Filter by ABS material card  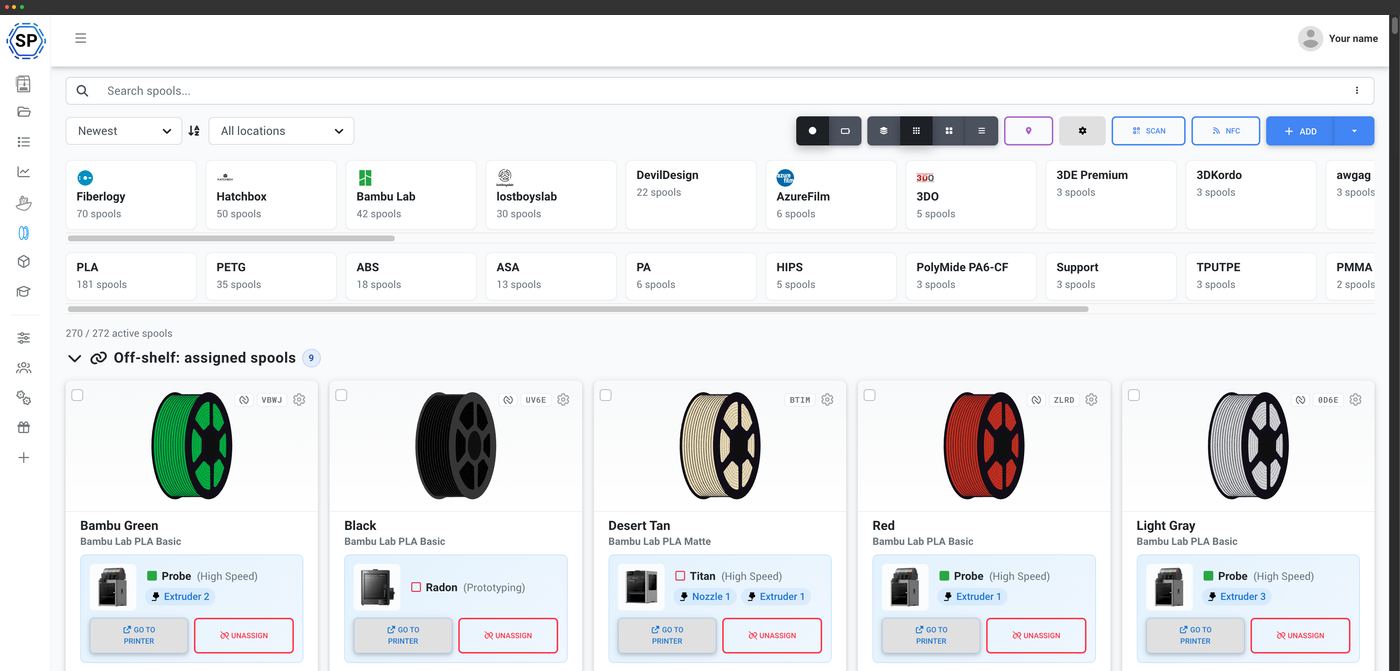click(411, 276)
